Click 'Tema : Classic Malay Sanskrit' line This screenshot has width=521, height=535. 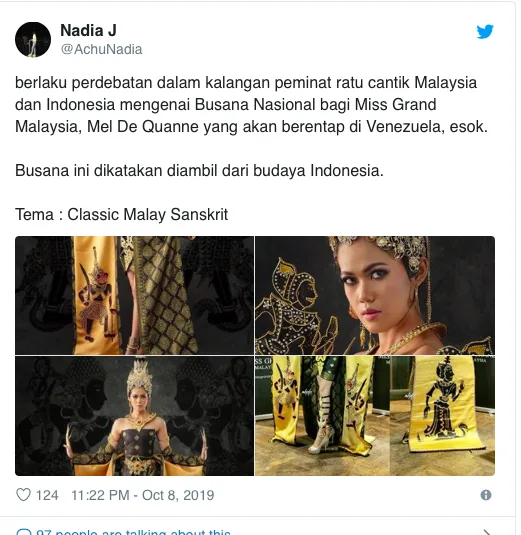tap(121, 215)
